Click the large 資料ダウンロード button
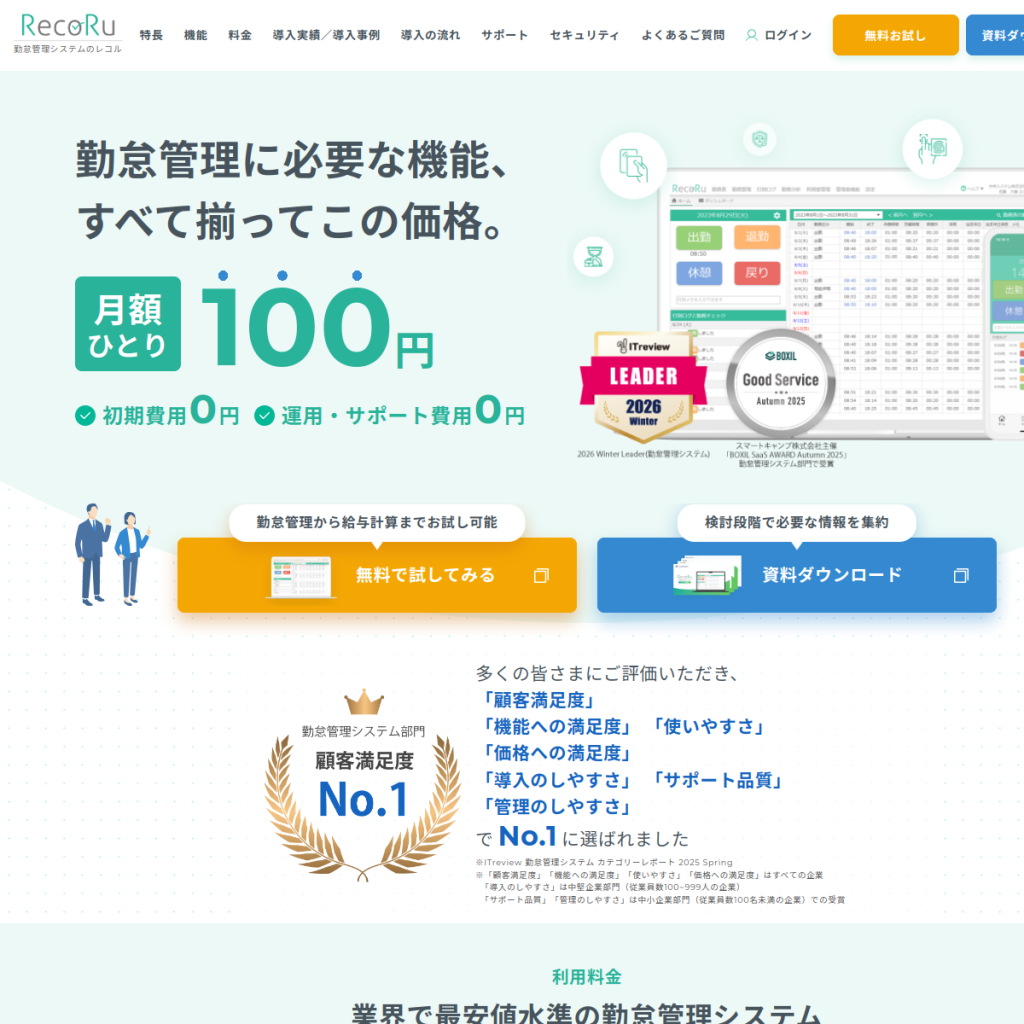The width and height of the screenshot is (1024, 1024). pyautogui.click(x=797, y=575)
